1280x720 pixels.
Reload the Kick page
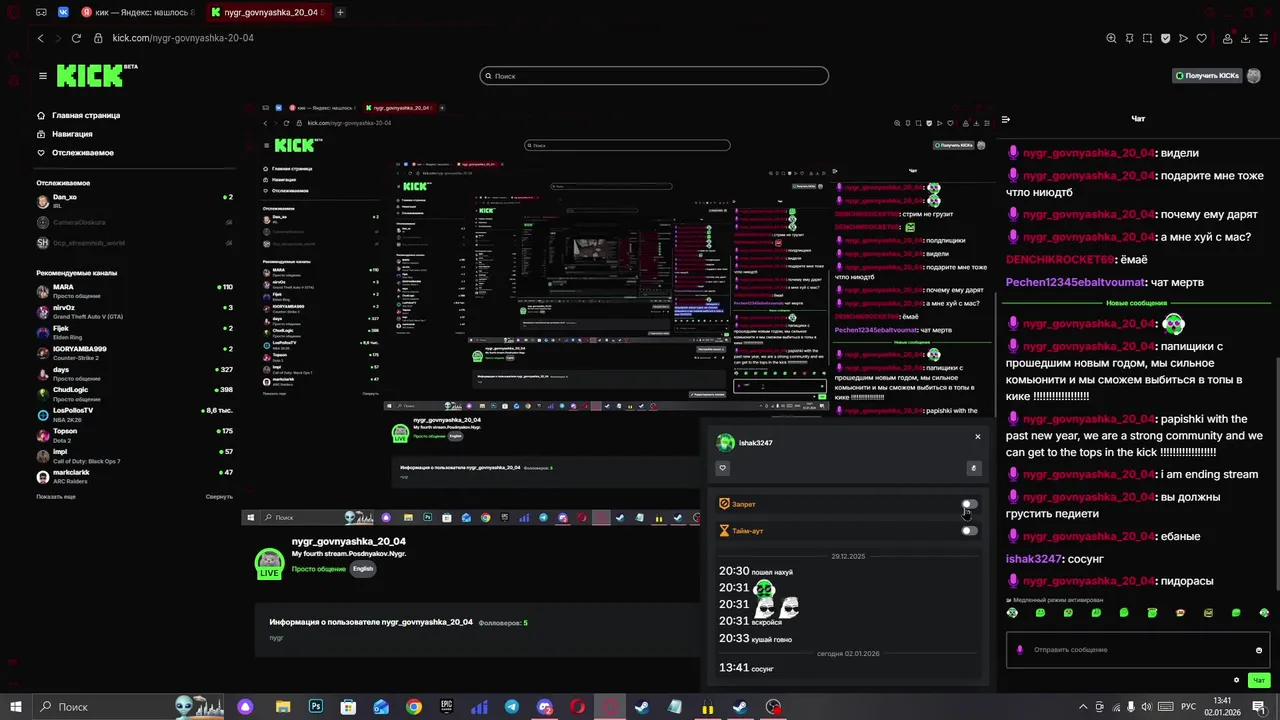tap(76, 38)
